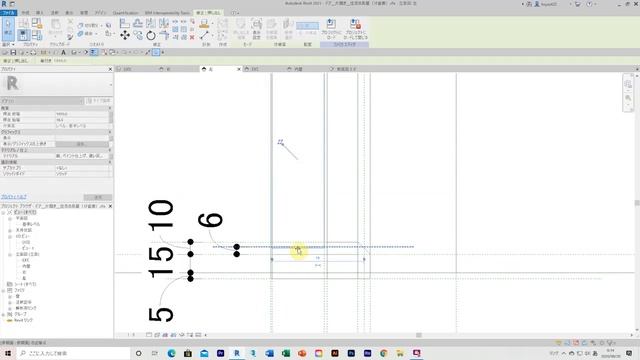Viewport: 640px width, 360px height.
Task: Click the zoom icon in the navigation bar
Action: coord(628,98)
